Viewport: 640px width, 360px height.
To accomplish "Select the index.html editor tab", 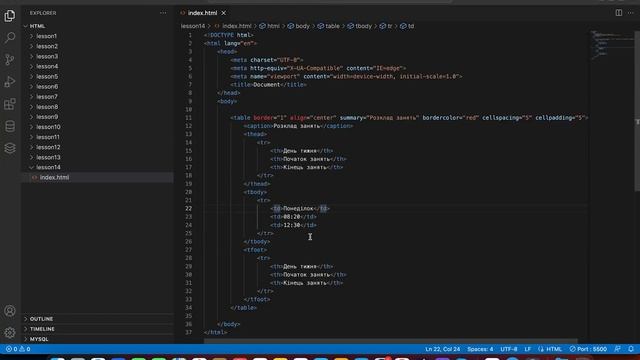I will [x=203, y=13].
